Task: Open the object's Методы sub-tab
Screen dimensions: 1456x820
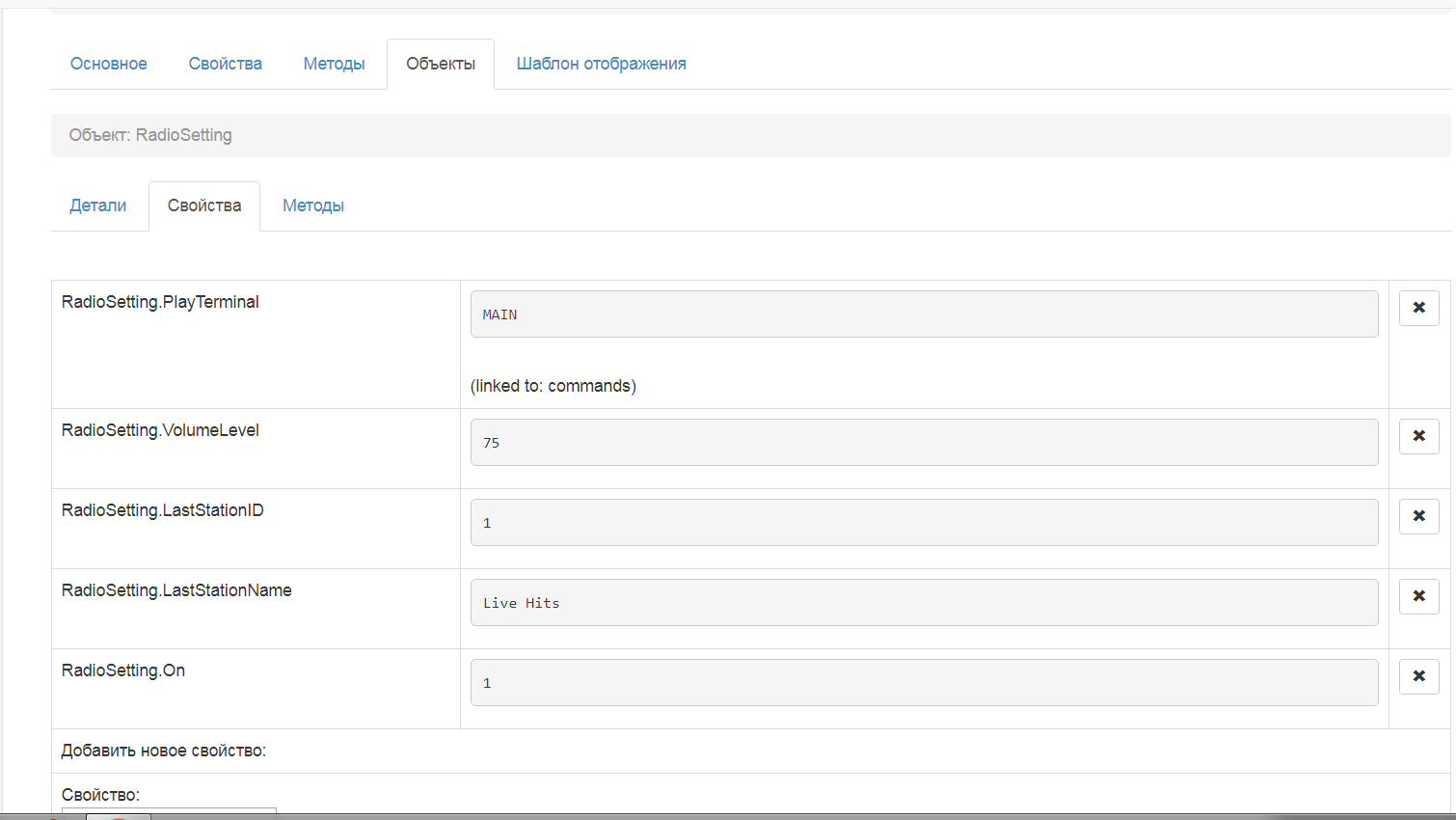Action: [x=313, y=205]
